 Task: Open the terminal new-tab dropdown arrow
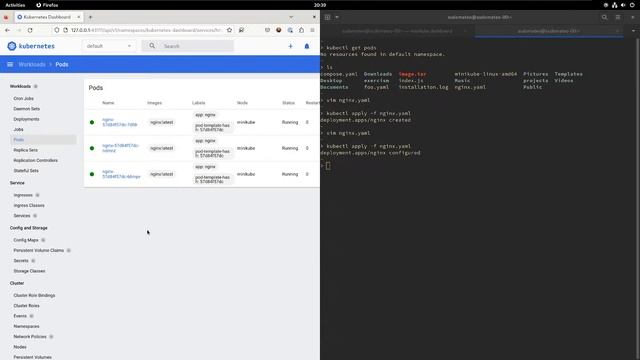click(337, 17)
